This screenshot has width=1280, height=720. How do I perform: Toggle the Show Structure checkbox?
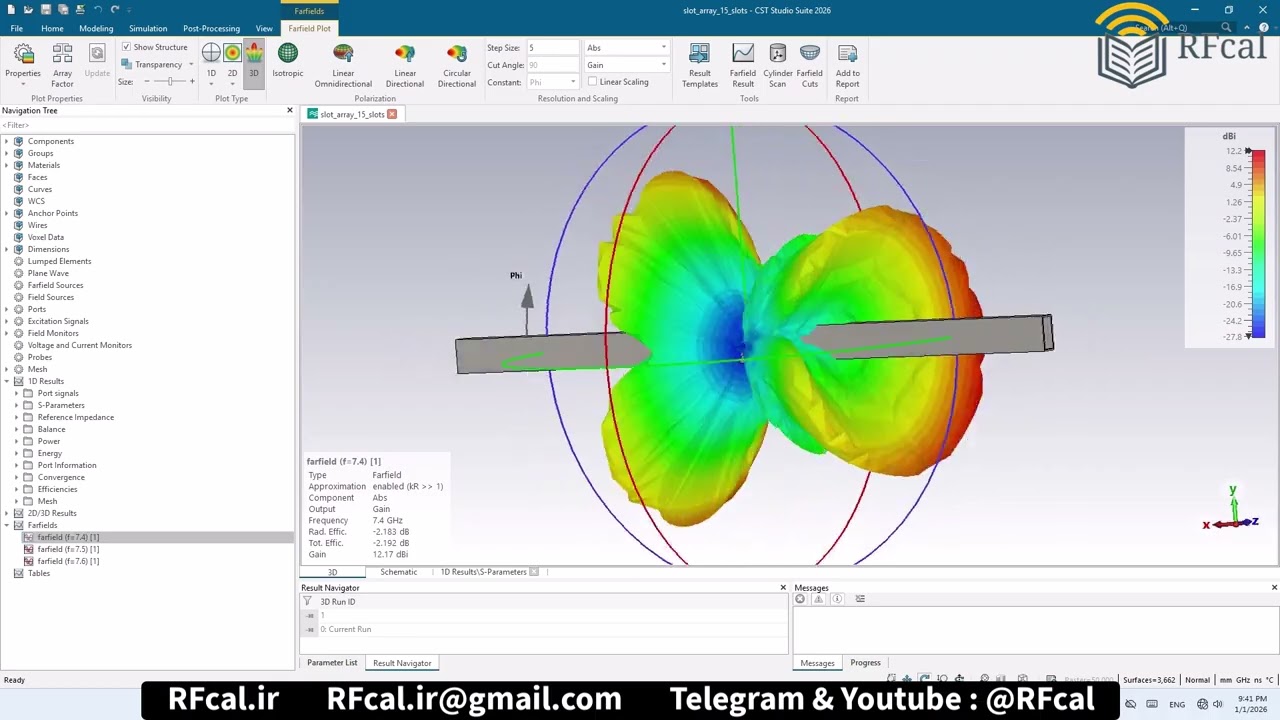tap(126, 47)
